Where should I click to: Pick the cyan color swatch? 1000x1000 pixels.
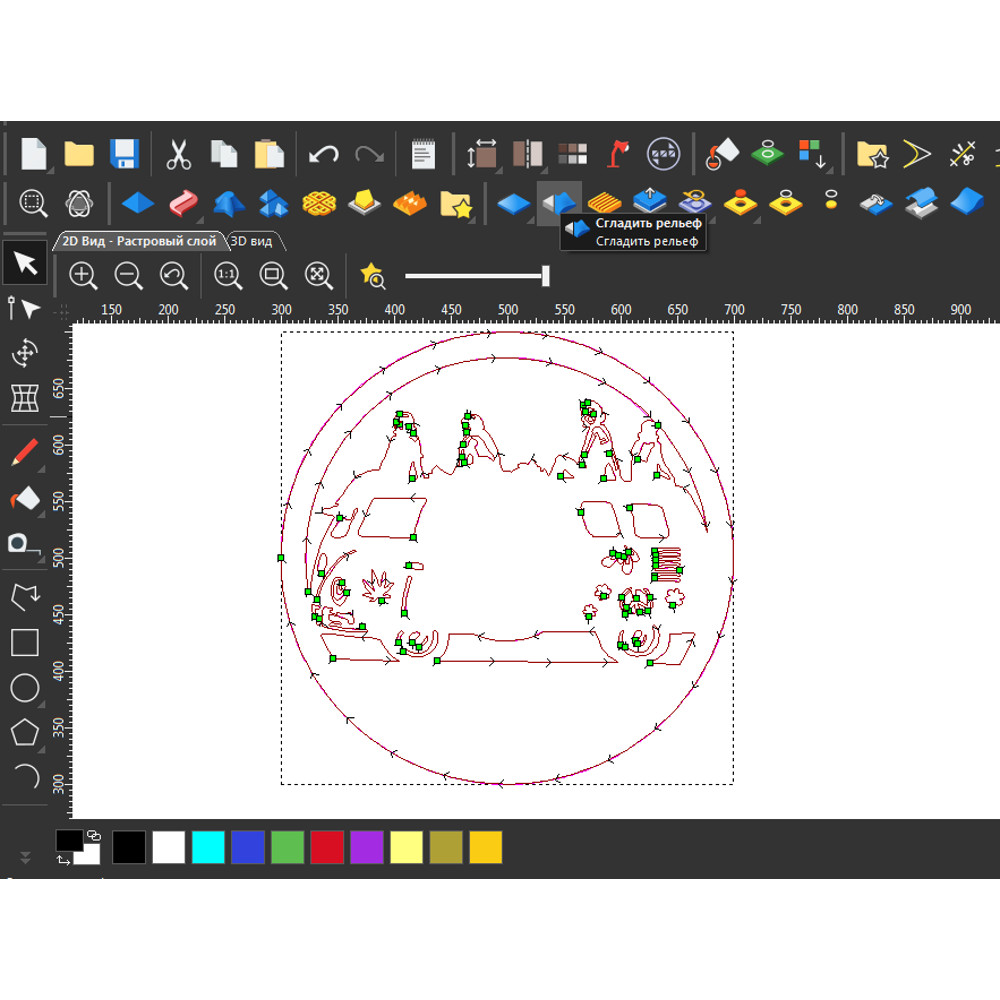click(208, 847)
